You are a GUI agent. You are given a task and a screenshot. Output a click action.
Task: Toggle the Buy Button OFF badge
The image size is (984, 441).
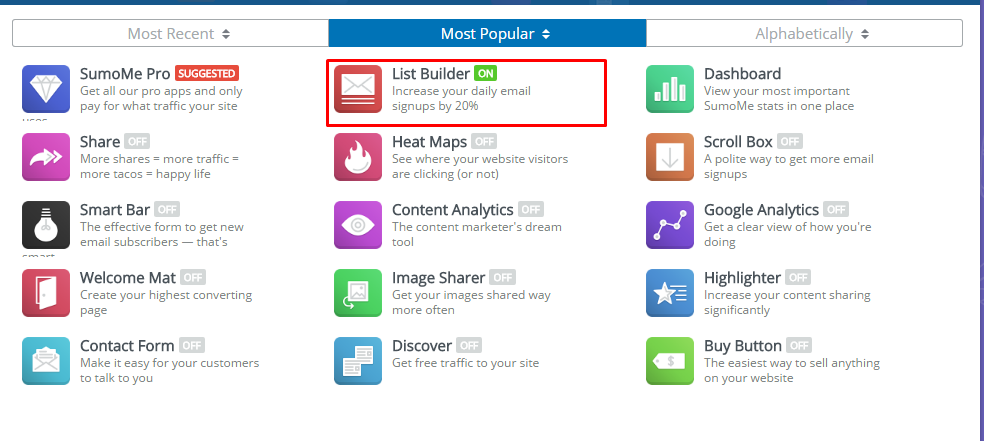click(x=799, y=345)
